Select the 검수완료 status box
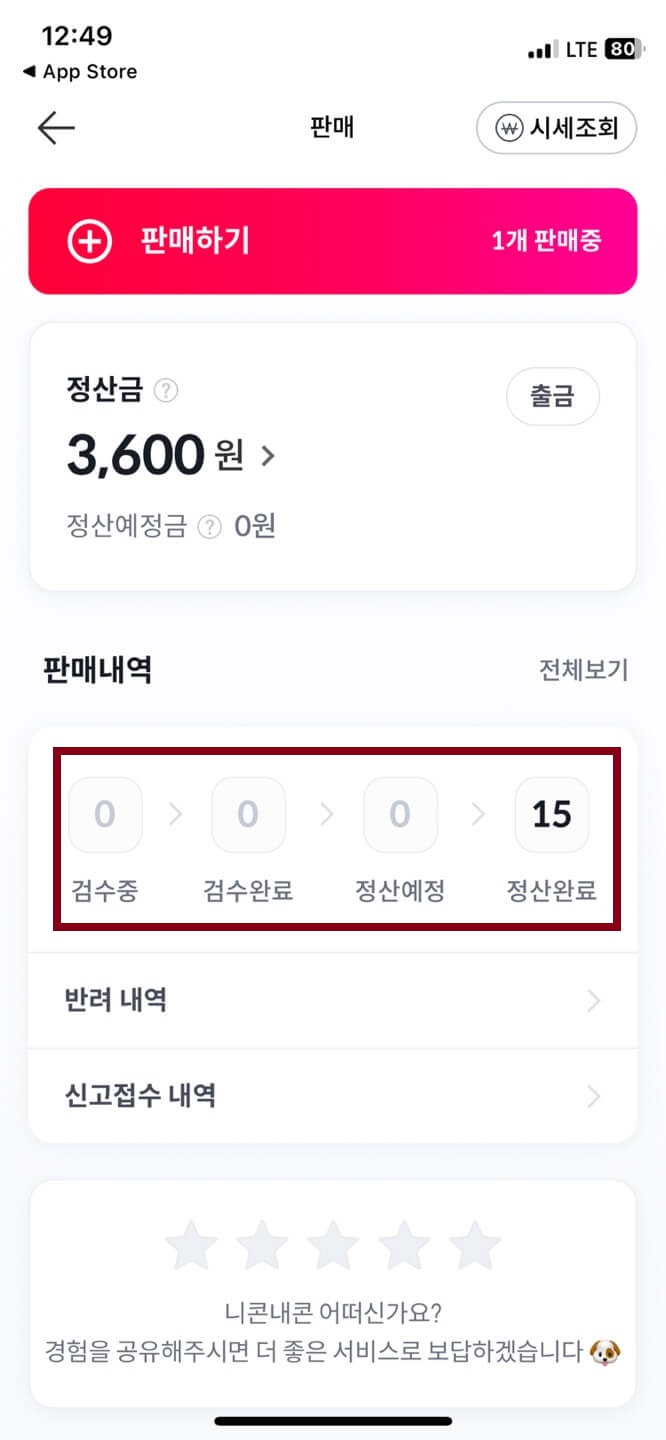666x1440 pixels. pyautogui.click(x=248, y=814)
